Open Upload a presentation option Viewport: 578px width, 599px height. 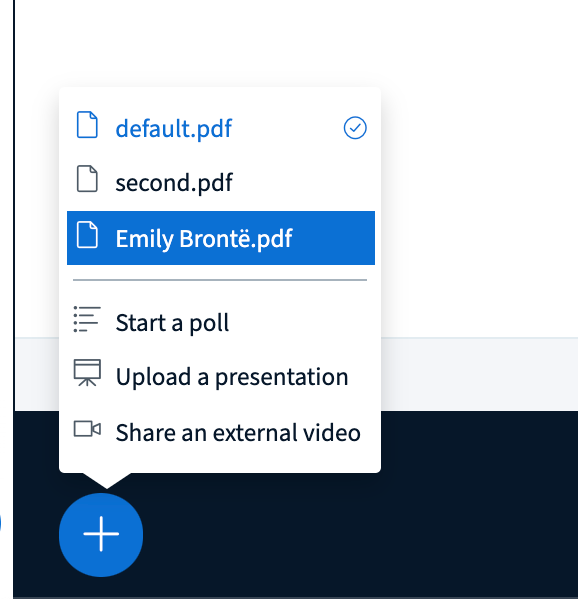(x=221, y=377)
